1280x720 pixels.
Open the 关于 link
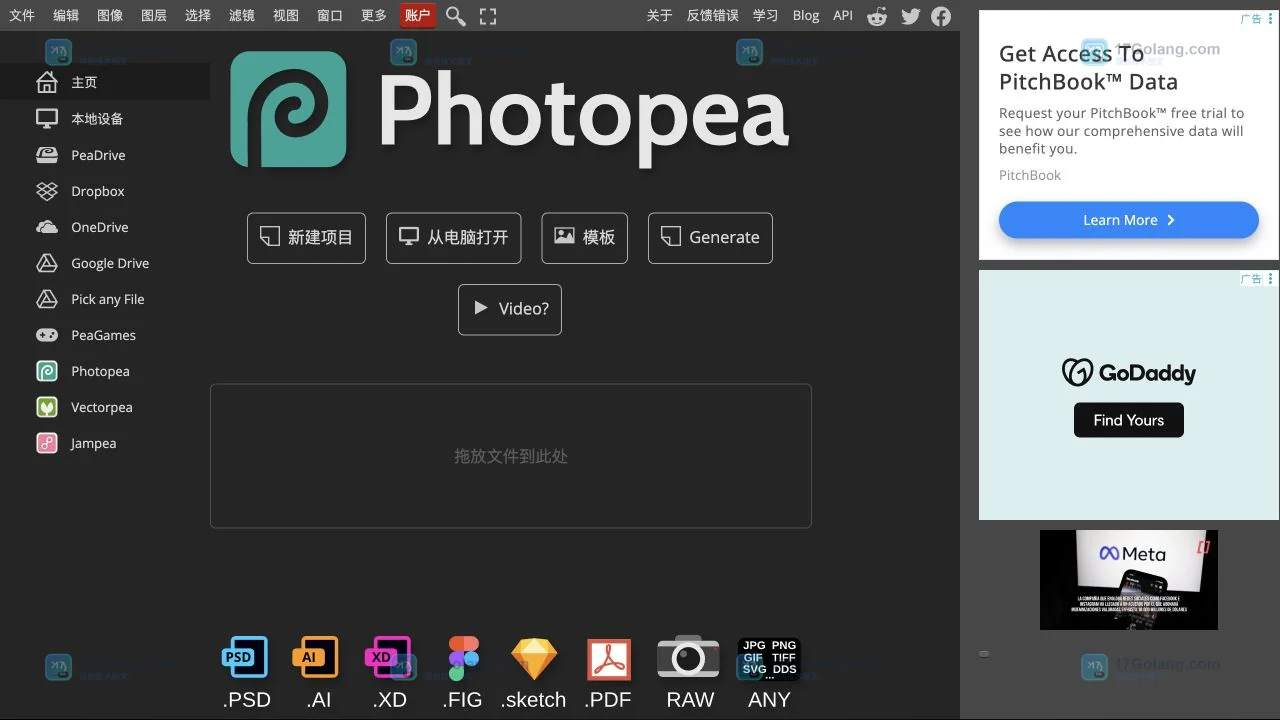[660, 15]
